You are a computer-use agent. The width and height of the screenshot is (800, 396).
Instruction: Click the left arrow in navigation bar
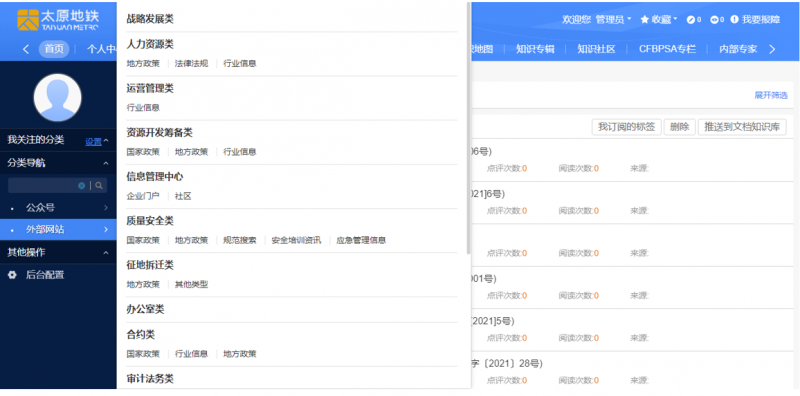(x=26, y=50)
